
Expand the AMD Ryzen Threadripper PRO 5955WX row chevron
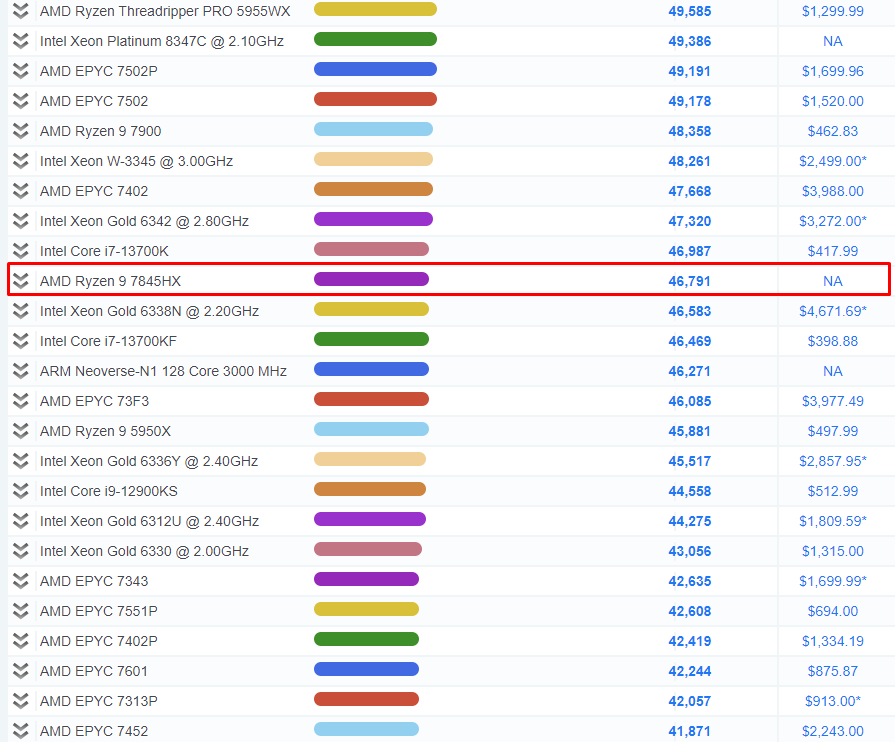[21, 11]
